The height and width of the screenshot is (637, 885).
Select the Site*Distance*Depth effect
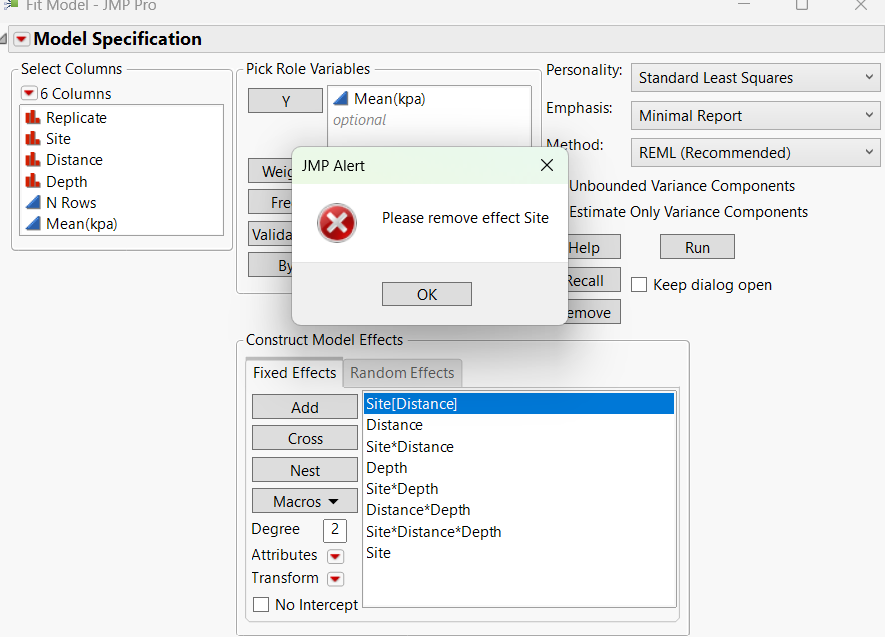coord(433,531)
